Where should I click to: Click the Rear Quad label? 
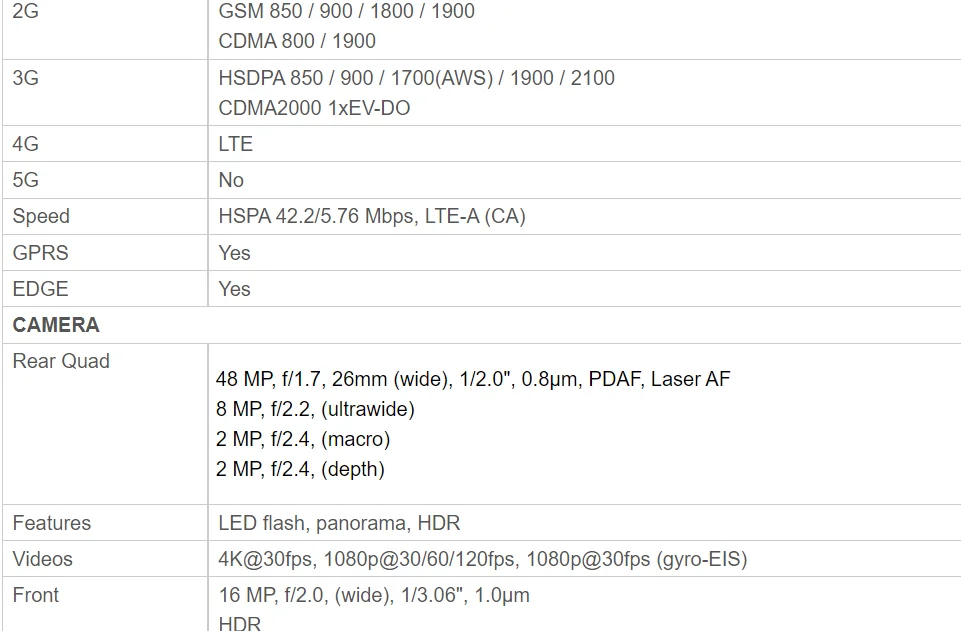point(61,361)
